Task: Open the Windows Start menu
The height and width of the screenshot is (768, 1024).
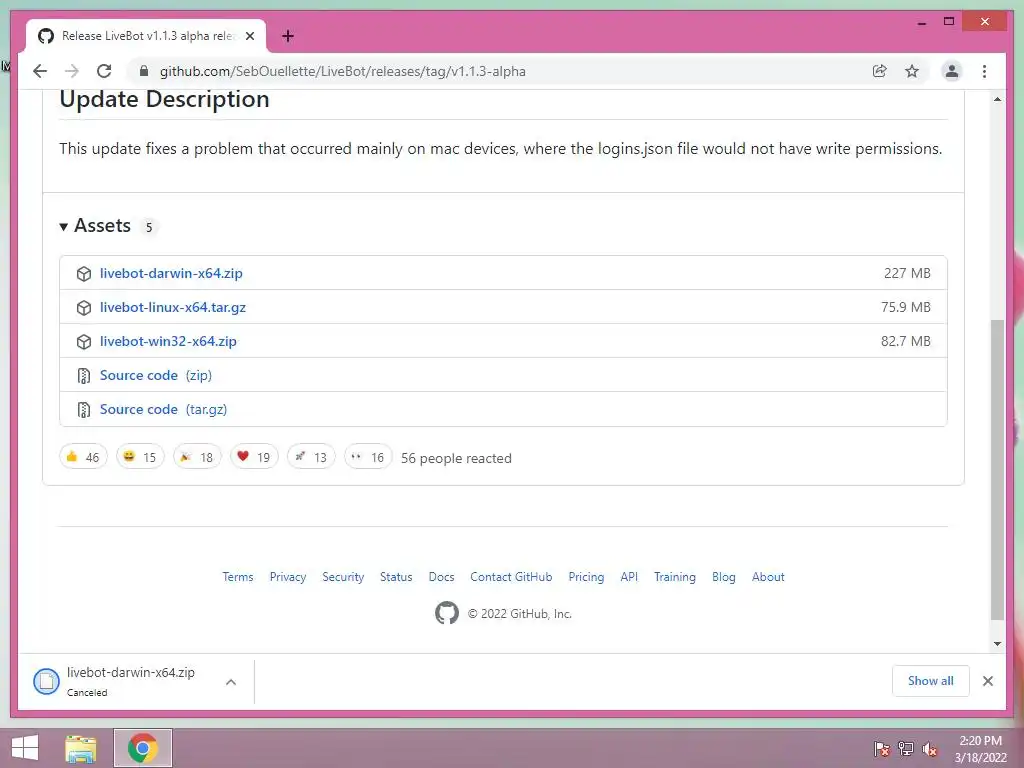Action: pos(25,748)
